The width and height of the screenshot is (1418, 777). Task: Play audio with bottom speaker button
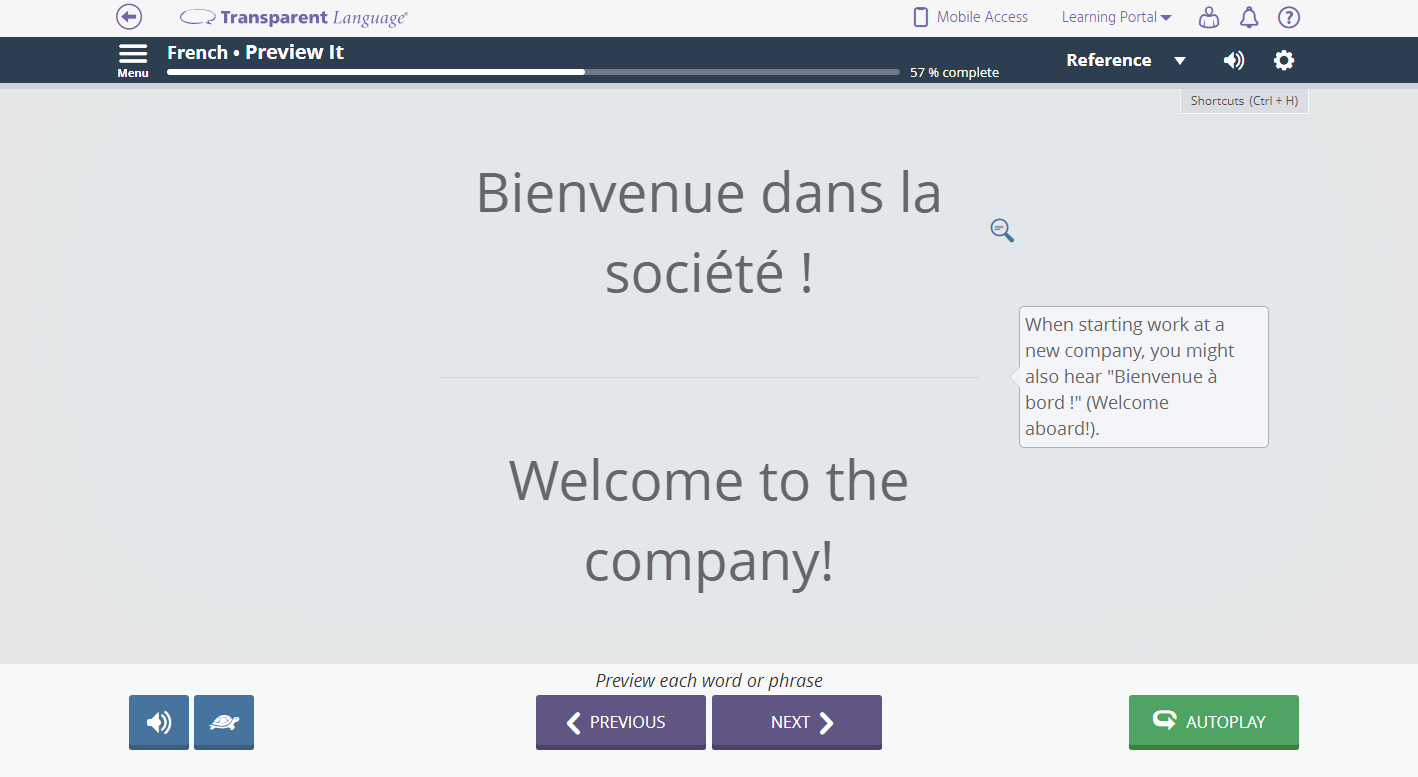[x=159, y=722]
